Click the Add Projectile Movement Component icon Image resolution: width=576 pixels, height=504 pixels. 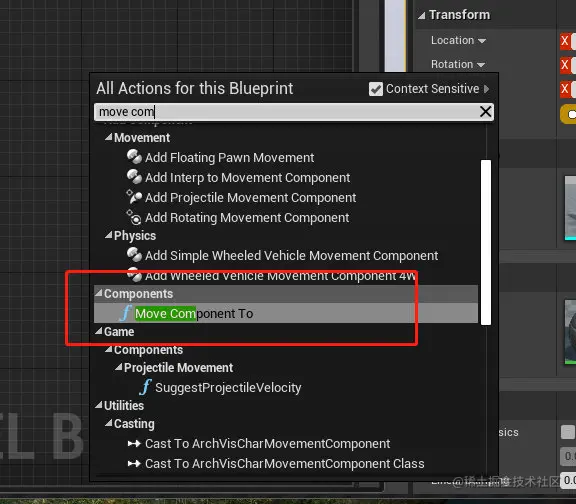click(134, 197)
